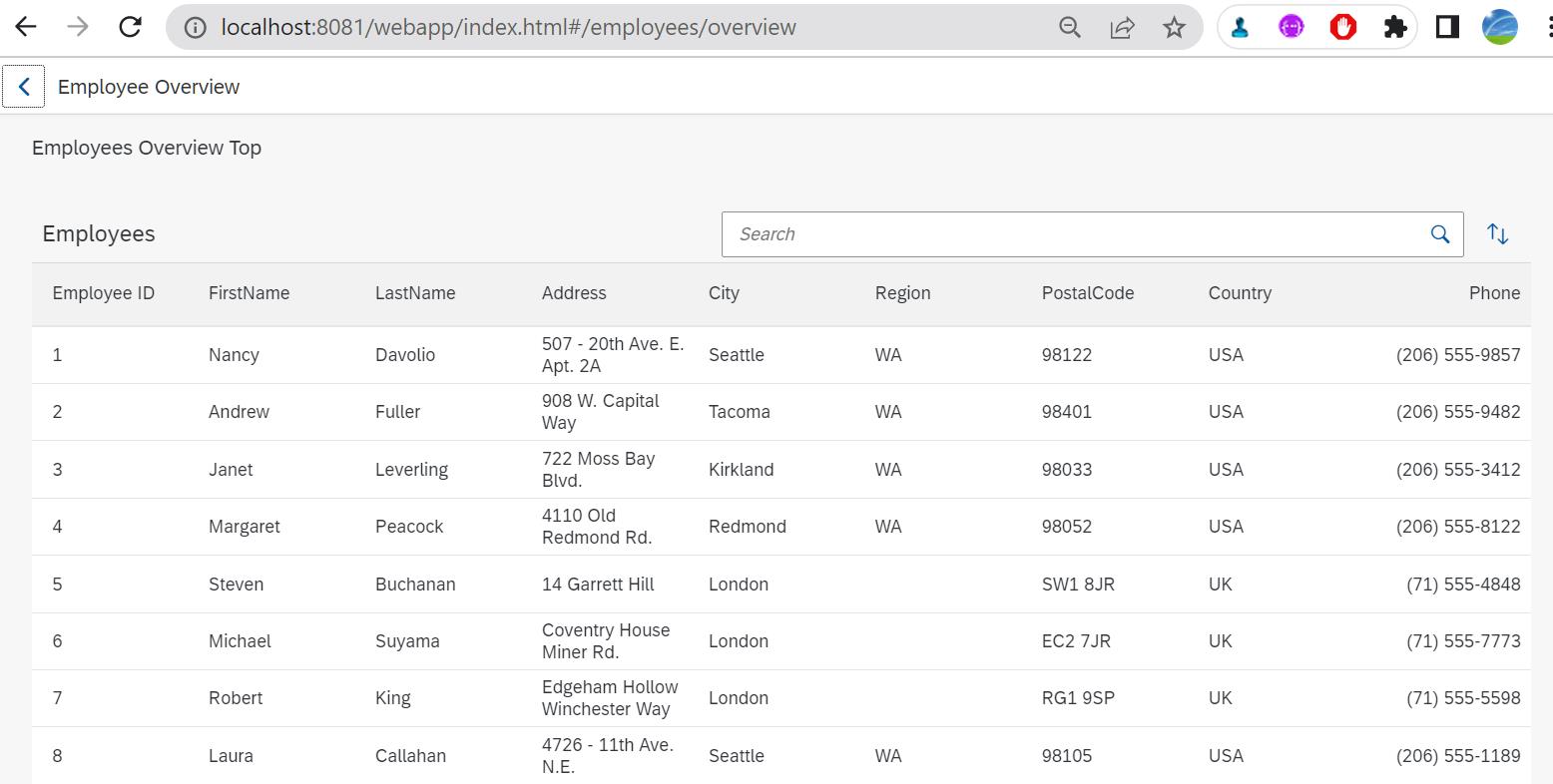Viewport: 1553px width, 784px height.
Task: Click the blue figure extension icon
Action: coord(1240,27)
